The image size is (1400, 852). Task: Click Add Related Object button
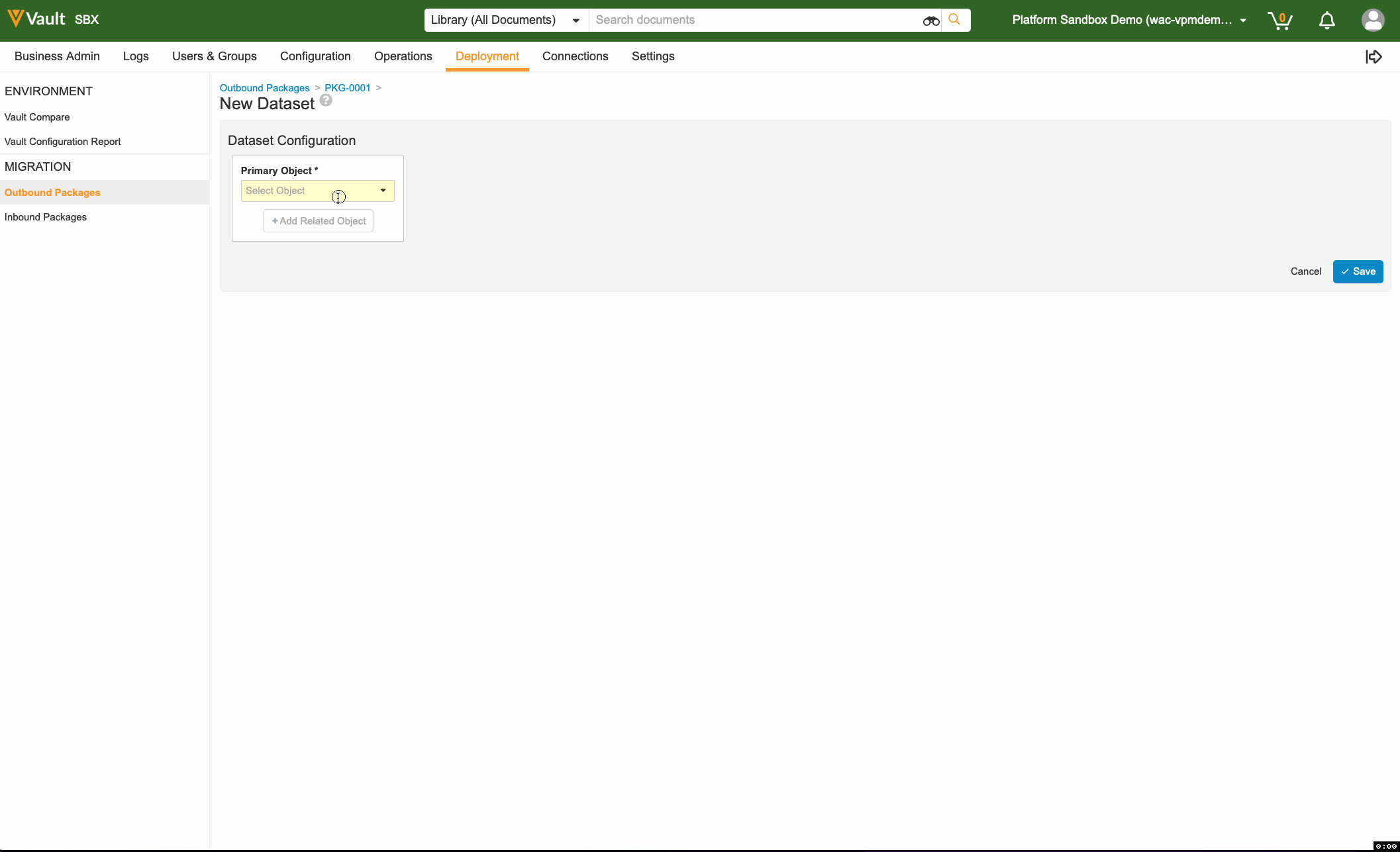point(318,221)
